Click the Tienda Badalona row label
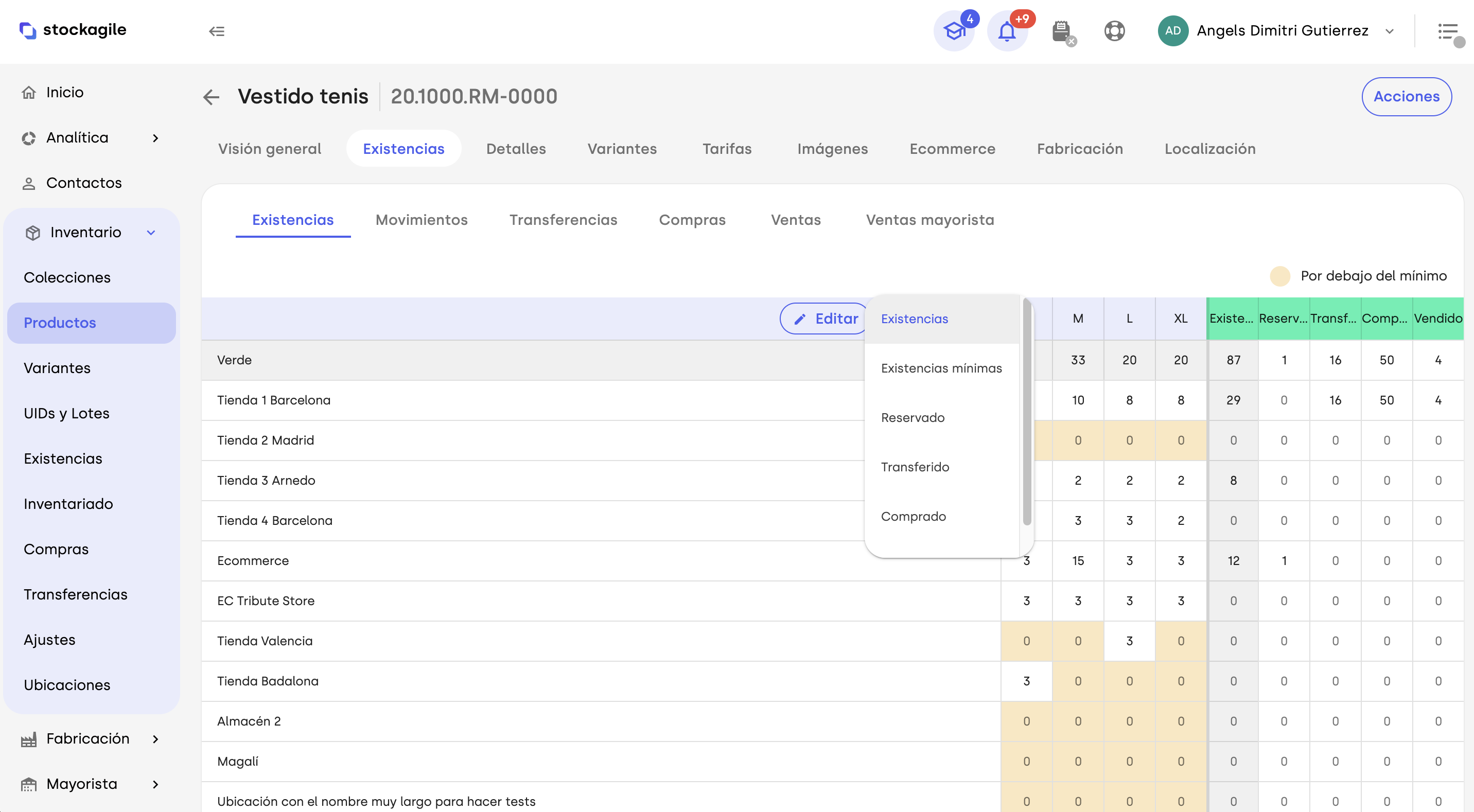The width and height of the screenshot is (1474, 812). tap(267, 681)
